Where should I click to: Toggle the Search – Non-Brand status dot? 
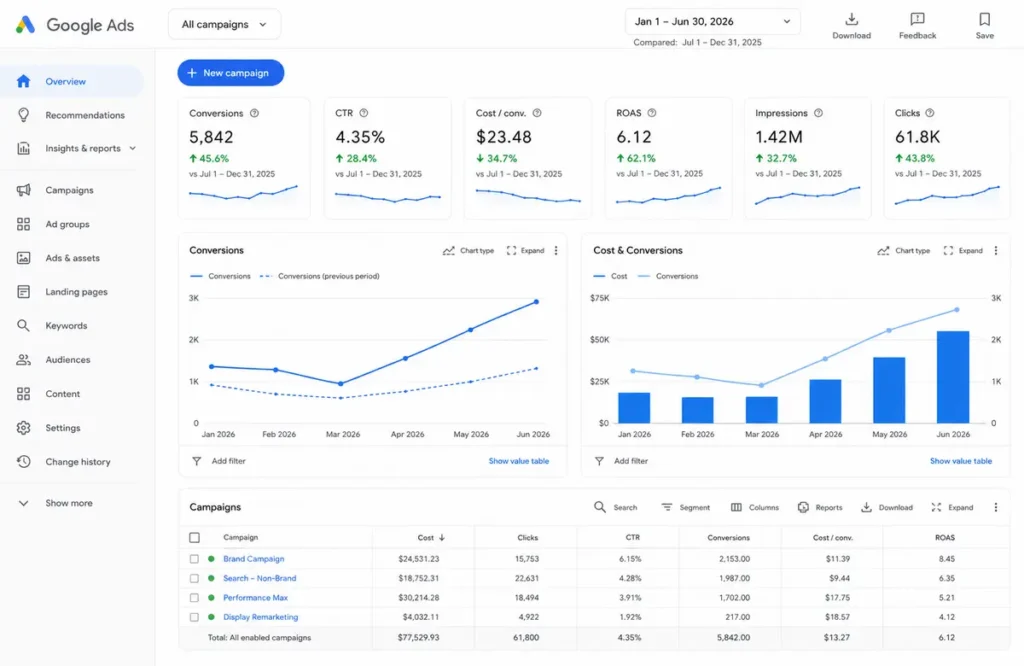[211, 579]
